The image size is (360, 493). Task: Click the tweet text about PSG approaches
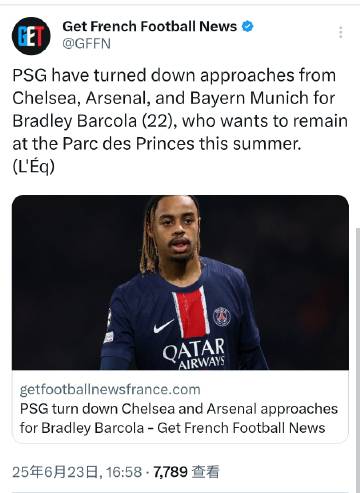click(180, 121)
